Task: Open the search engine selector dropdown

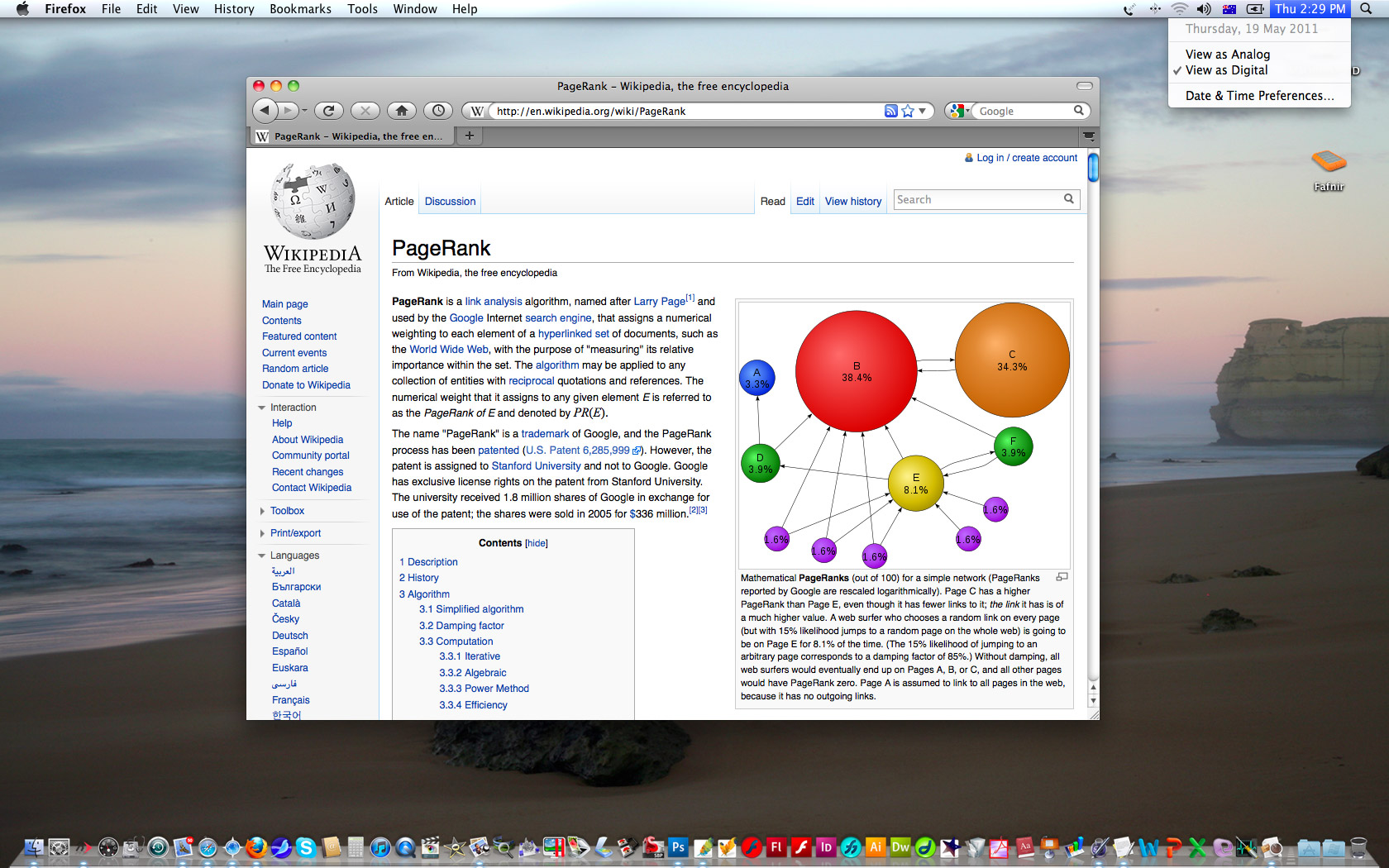Action: [960, 111]
